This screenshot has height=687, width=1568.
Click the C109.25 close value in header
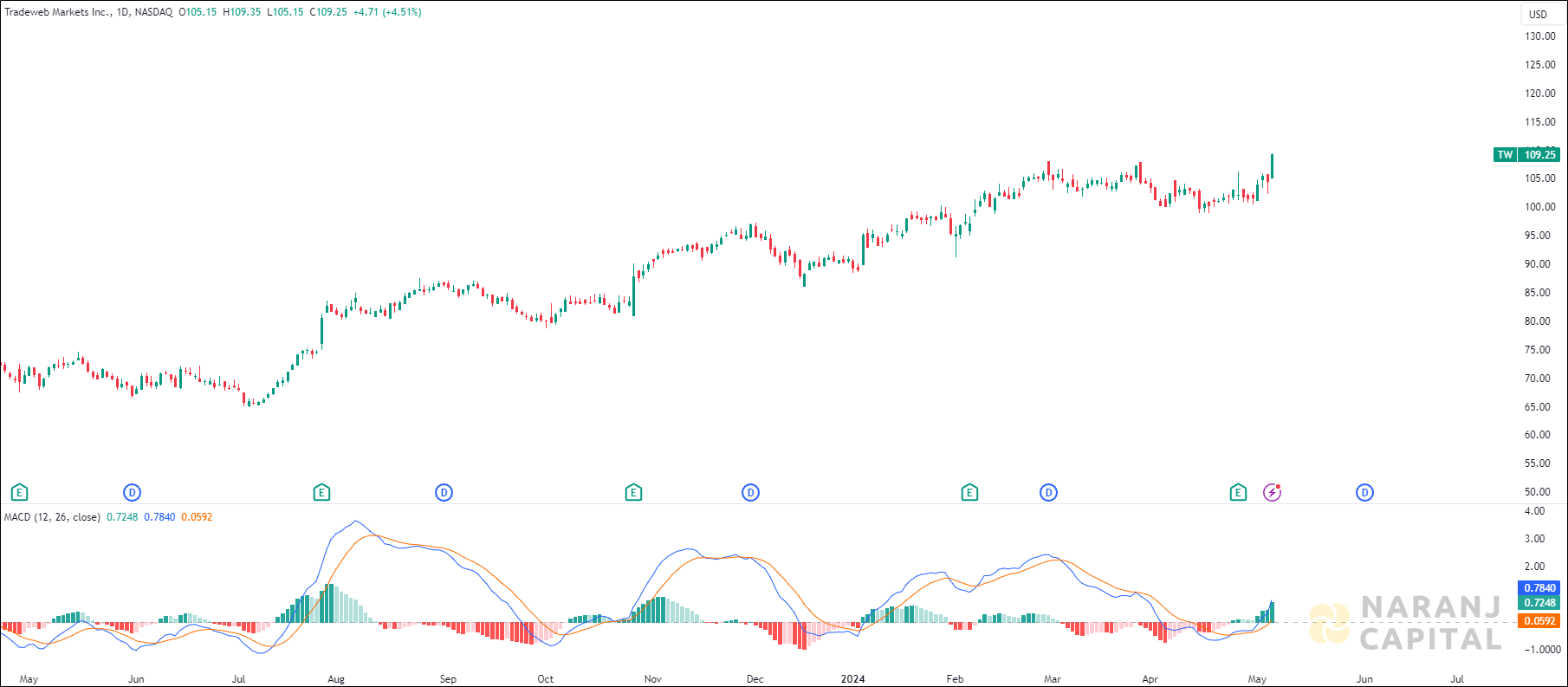coord(328,12)
